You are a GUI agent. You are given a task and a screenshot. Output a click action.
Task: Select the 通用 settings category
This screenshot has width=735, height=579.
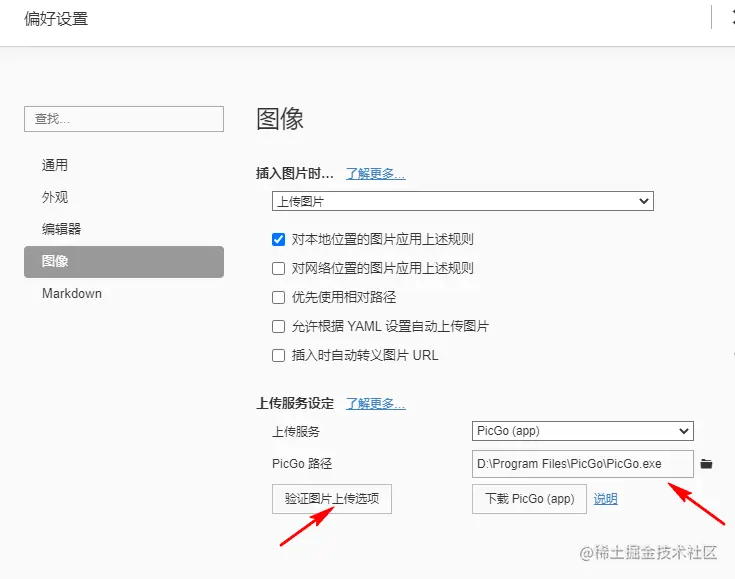click(x=124, y=165)
